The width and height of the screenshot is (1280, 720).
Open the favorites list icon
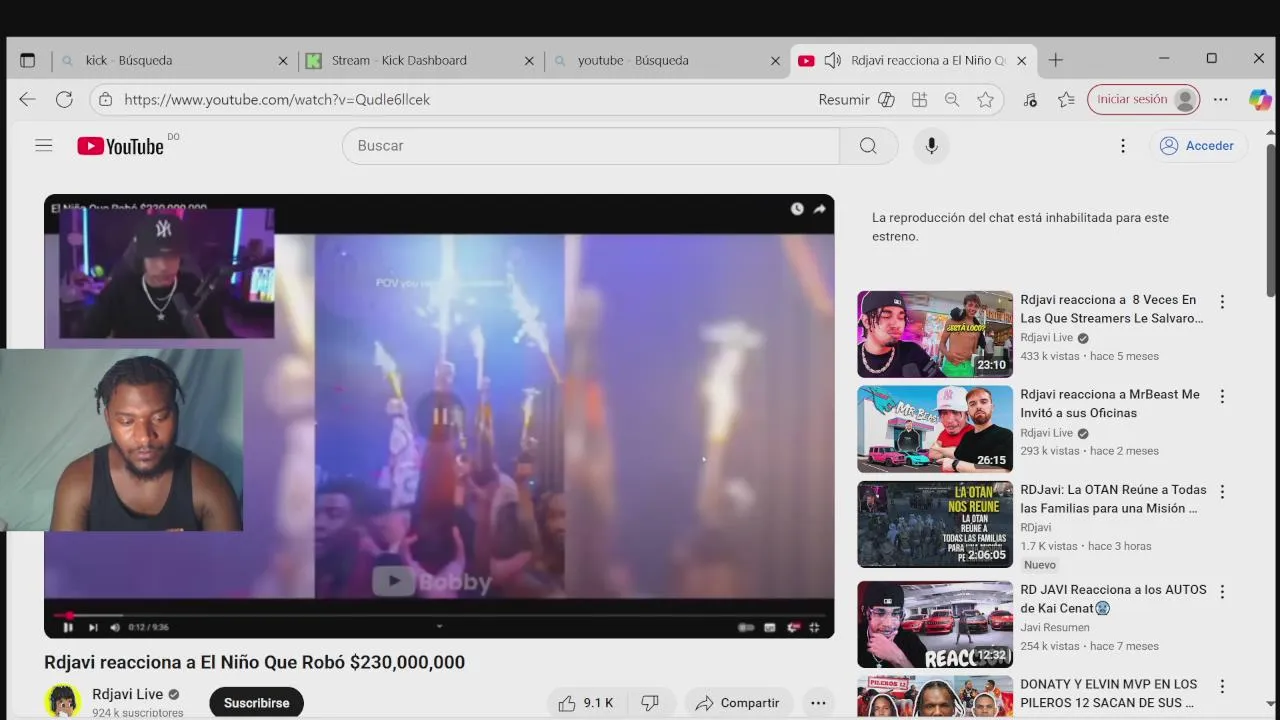click(1066, 100)
